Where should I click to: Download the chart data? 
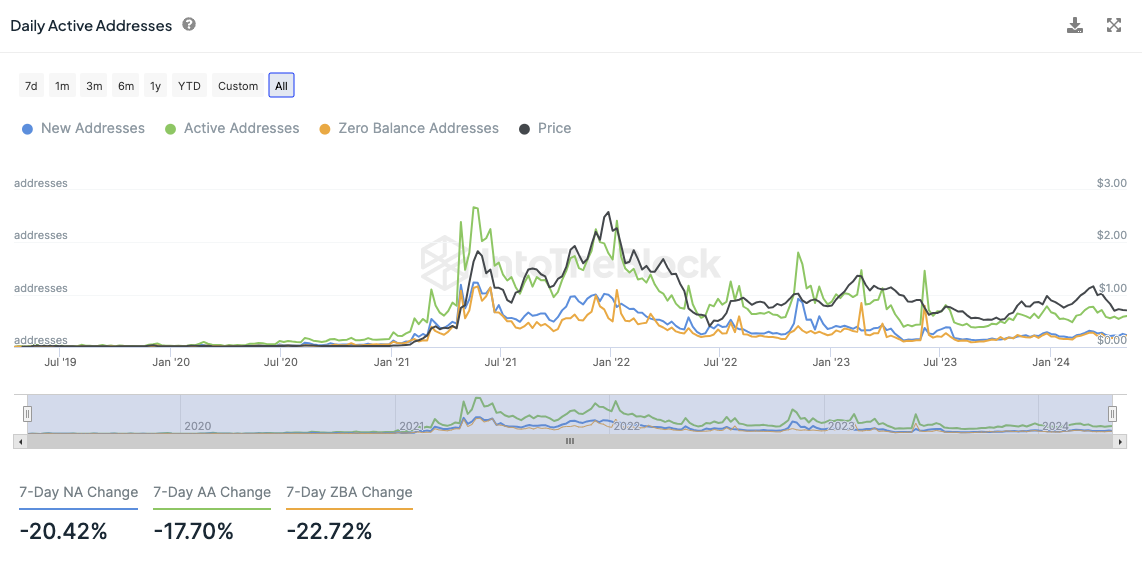(1075, 25)
